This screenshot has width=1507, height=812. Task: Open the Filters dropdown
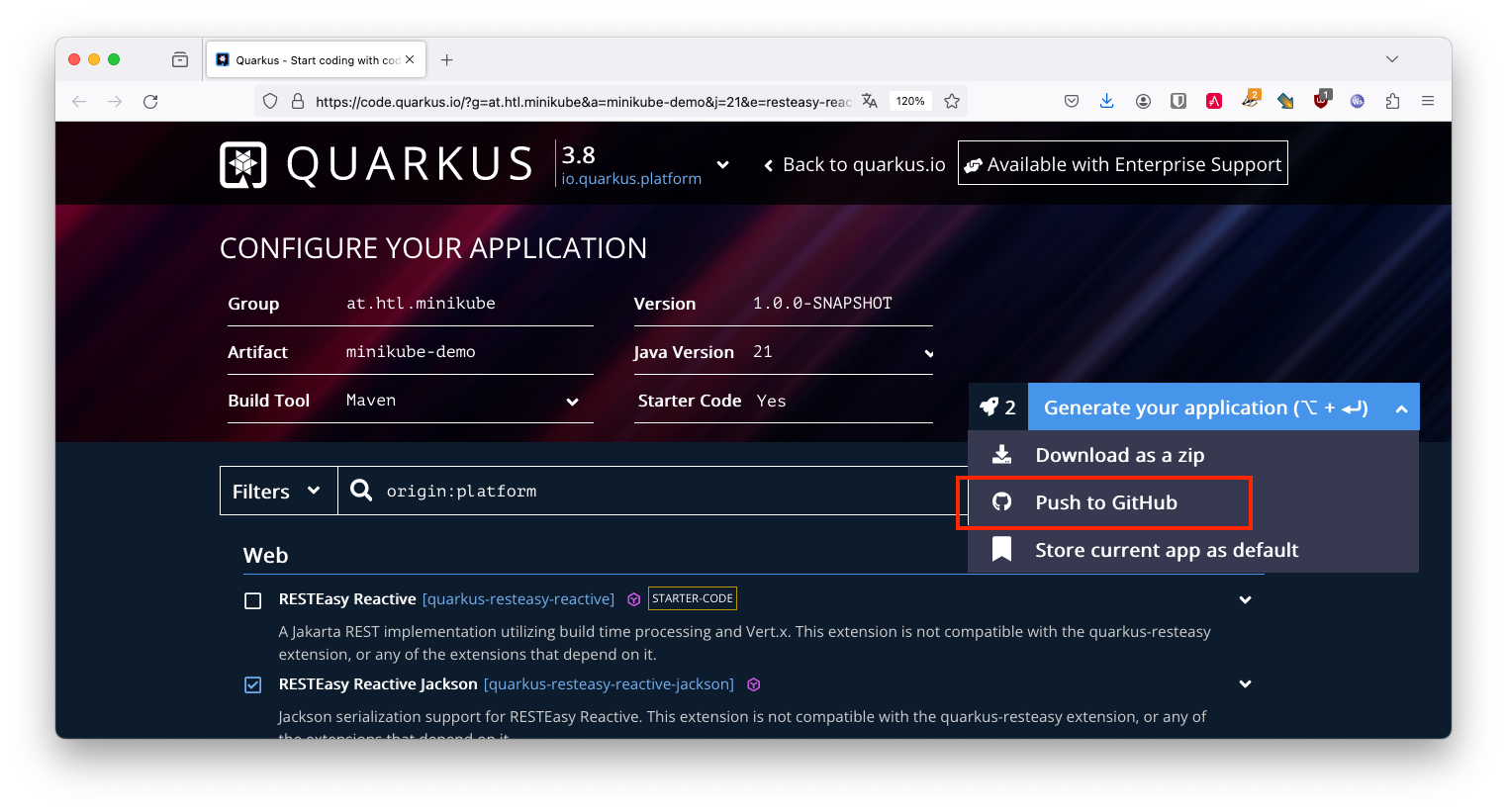click(278, 491)
